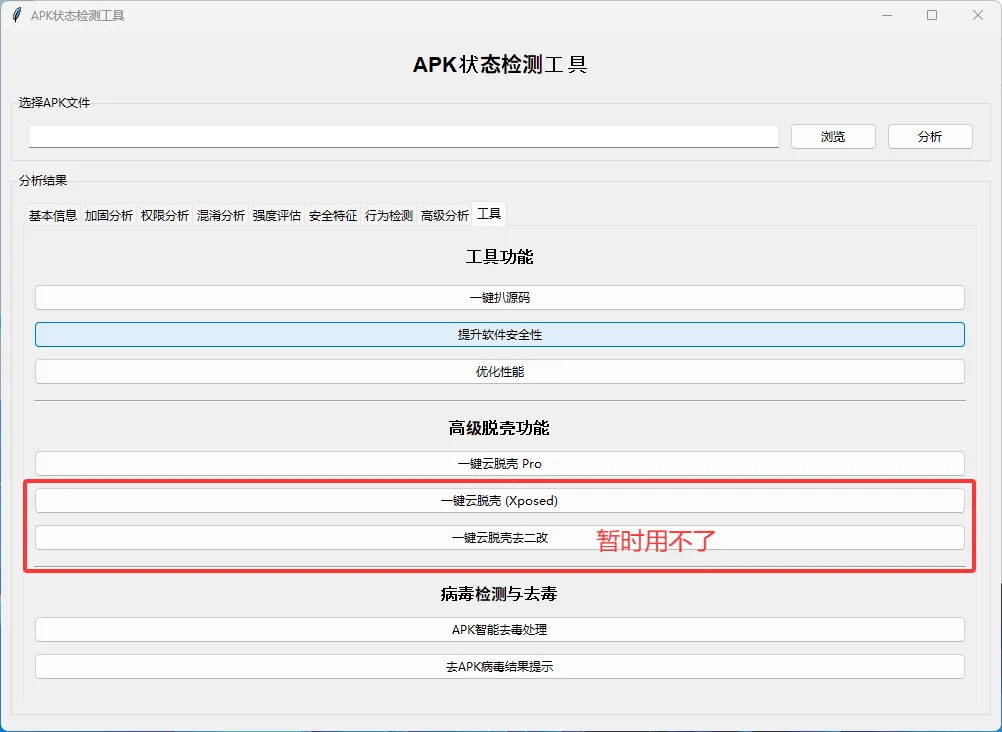Click inside the APK file path input field
Viewport: 1002px width, 732px height.
400,136
